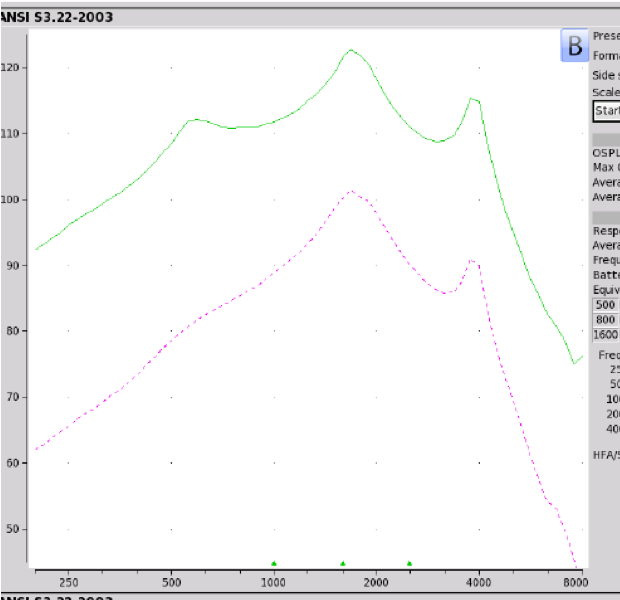Click the blue B button on the graph
Screen dimensions: 620x600
click(575, 45)
